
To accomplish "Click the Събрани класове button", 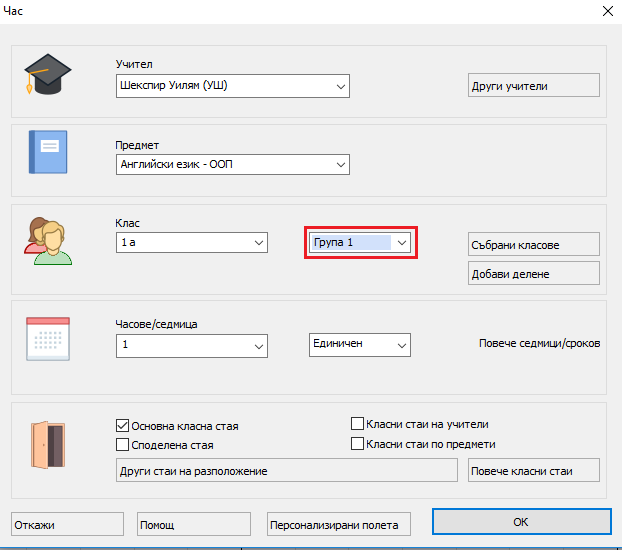I will click(x=534, y=245).
